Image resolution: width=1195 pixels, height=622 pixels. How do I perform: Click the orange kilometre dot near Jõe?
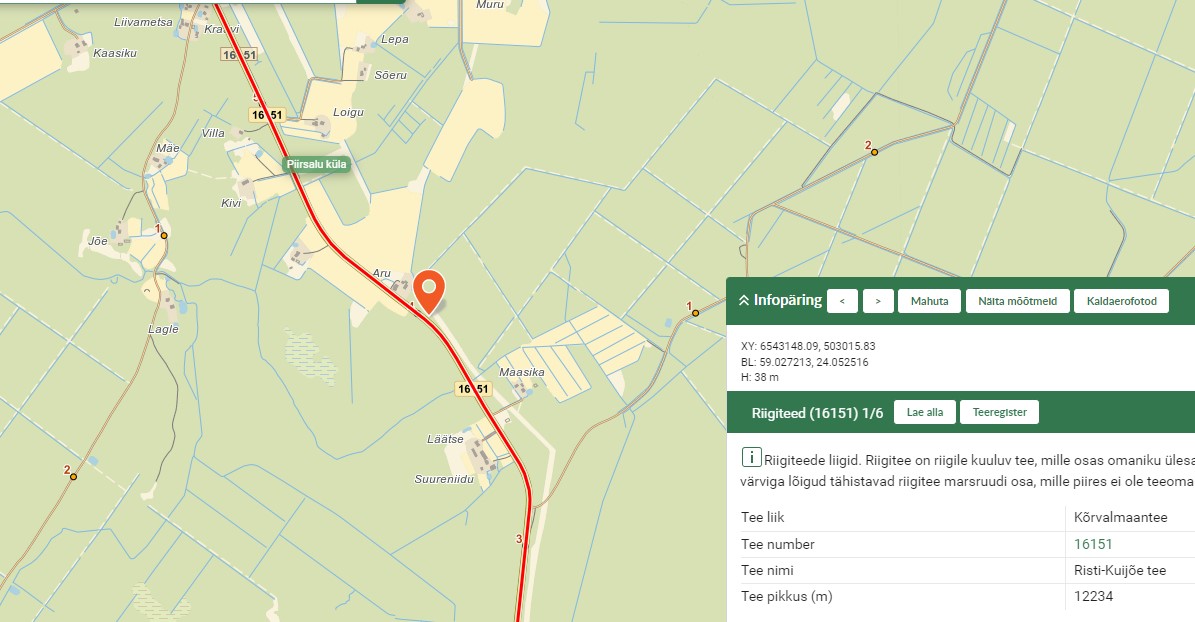click(x=164, y=236)
